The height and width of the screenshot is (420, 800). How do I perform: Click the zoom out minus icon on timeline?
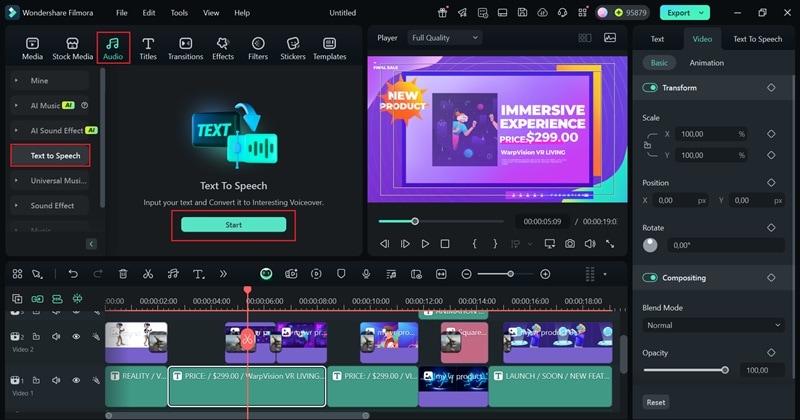coord(466,274)
